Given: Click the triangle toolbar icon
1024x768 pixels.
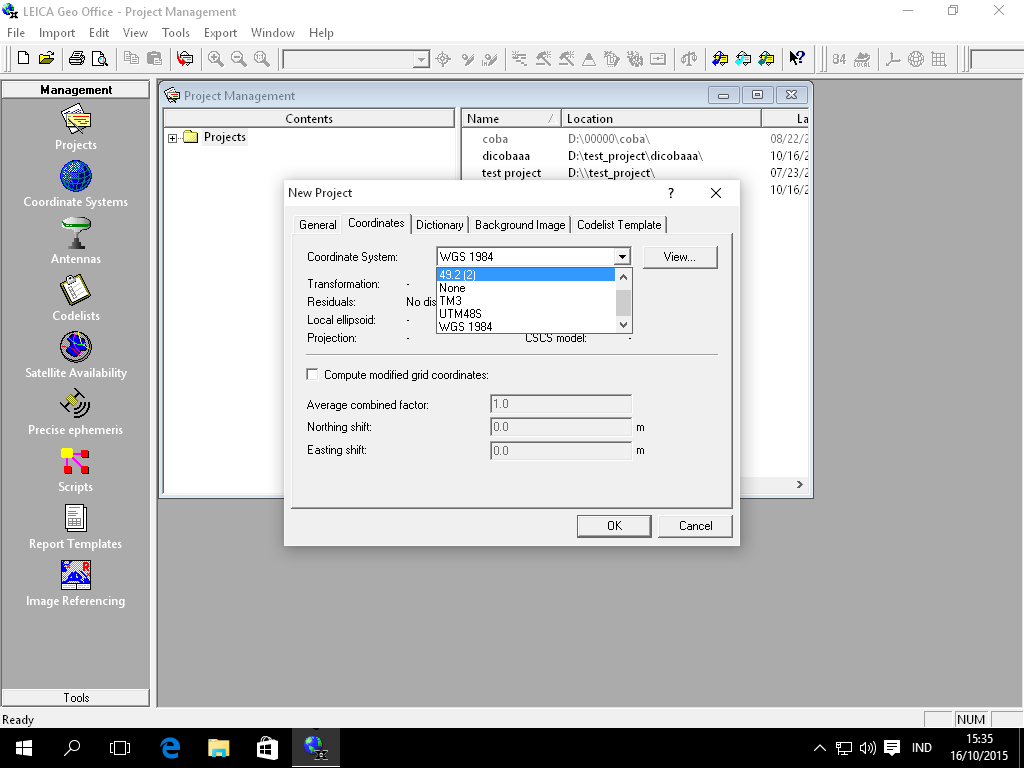Looking at the screenshot, I should pos(588,59).
